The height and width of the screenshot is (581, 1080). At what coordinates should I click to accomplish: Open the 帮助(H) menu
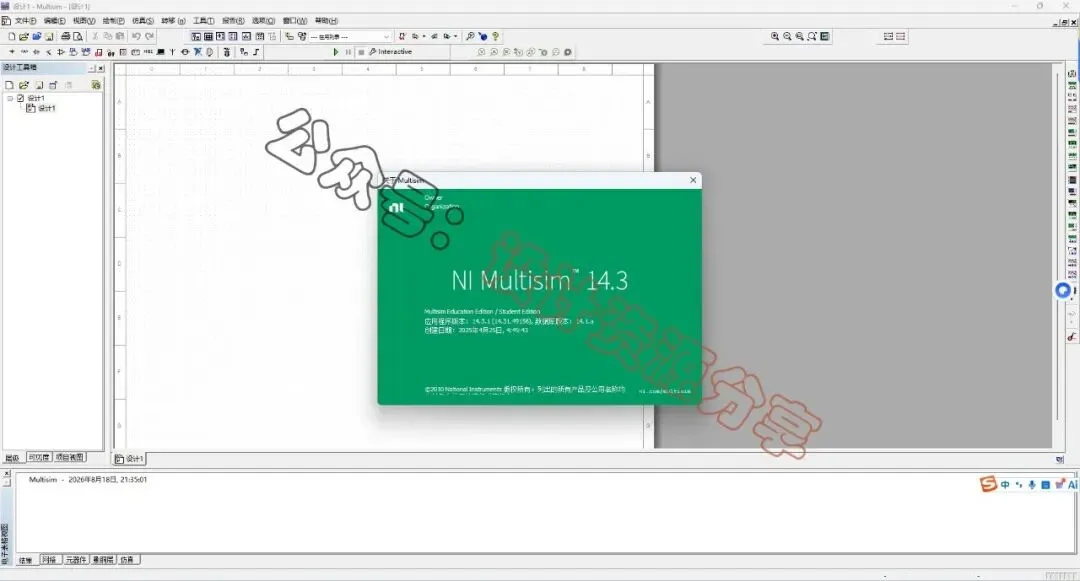point(326,21)
